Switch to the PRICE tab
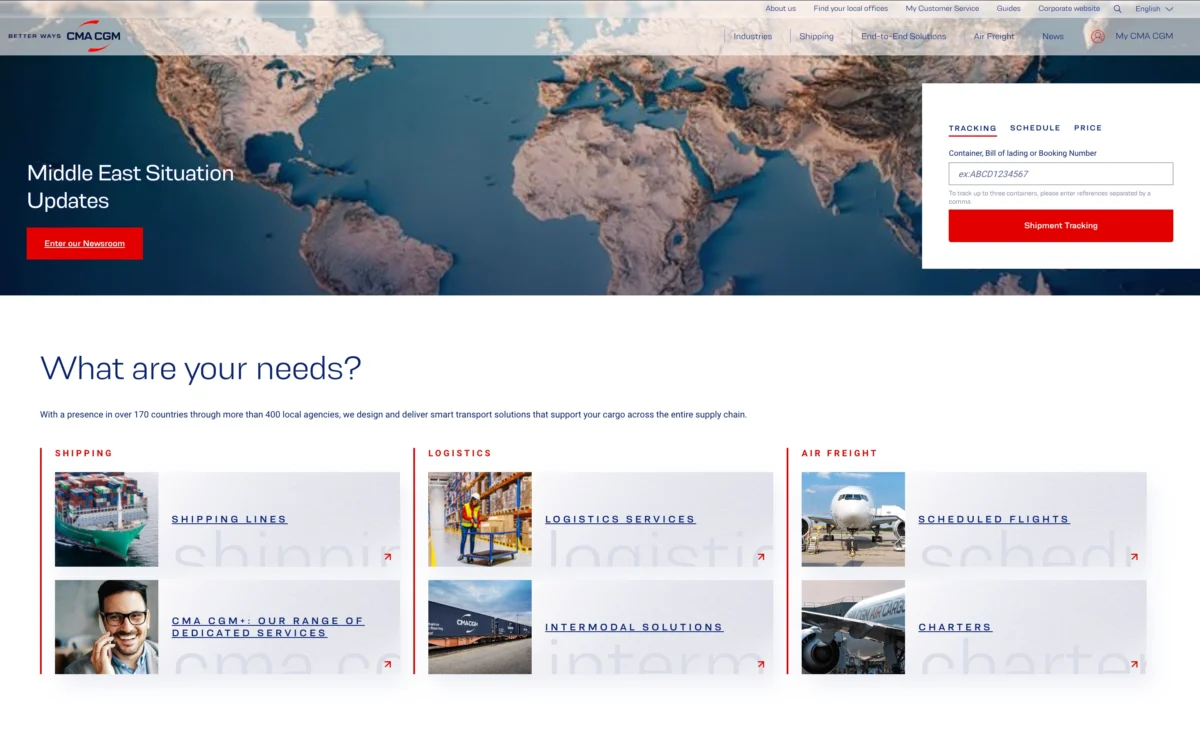This screenshot has height=750, width=1200. 1088,128
